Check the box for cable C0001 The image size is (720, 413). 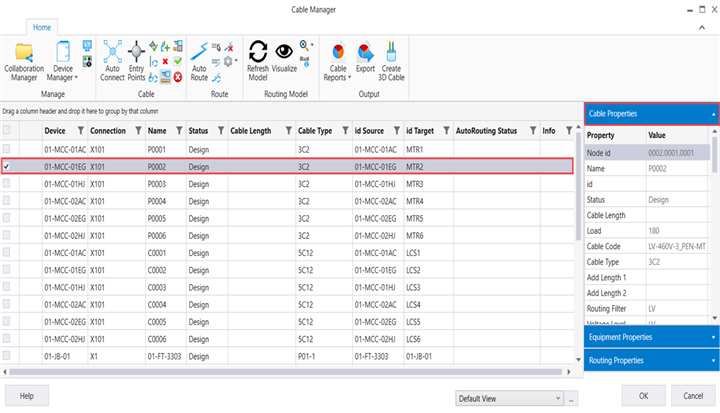click(x=6, y=252)
